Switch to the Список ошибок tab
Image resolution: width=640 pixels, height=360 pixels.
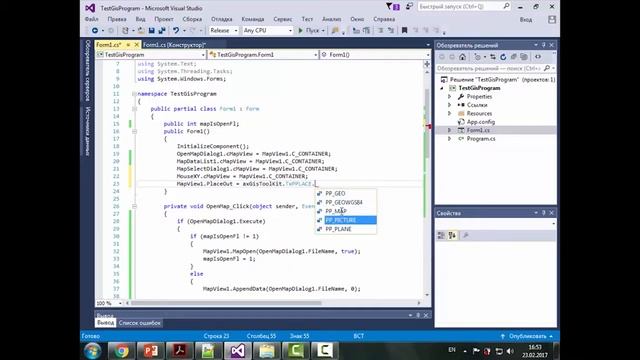tap(140, 323)
